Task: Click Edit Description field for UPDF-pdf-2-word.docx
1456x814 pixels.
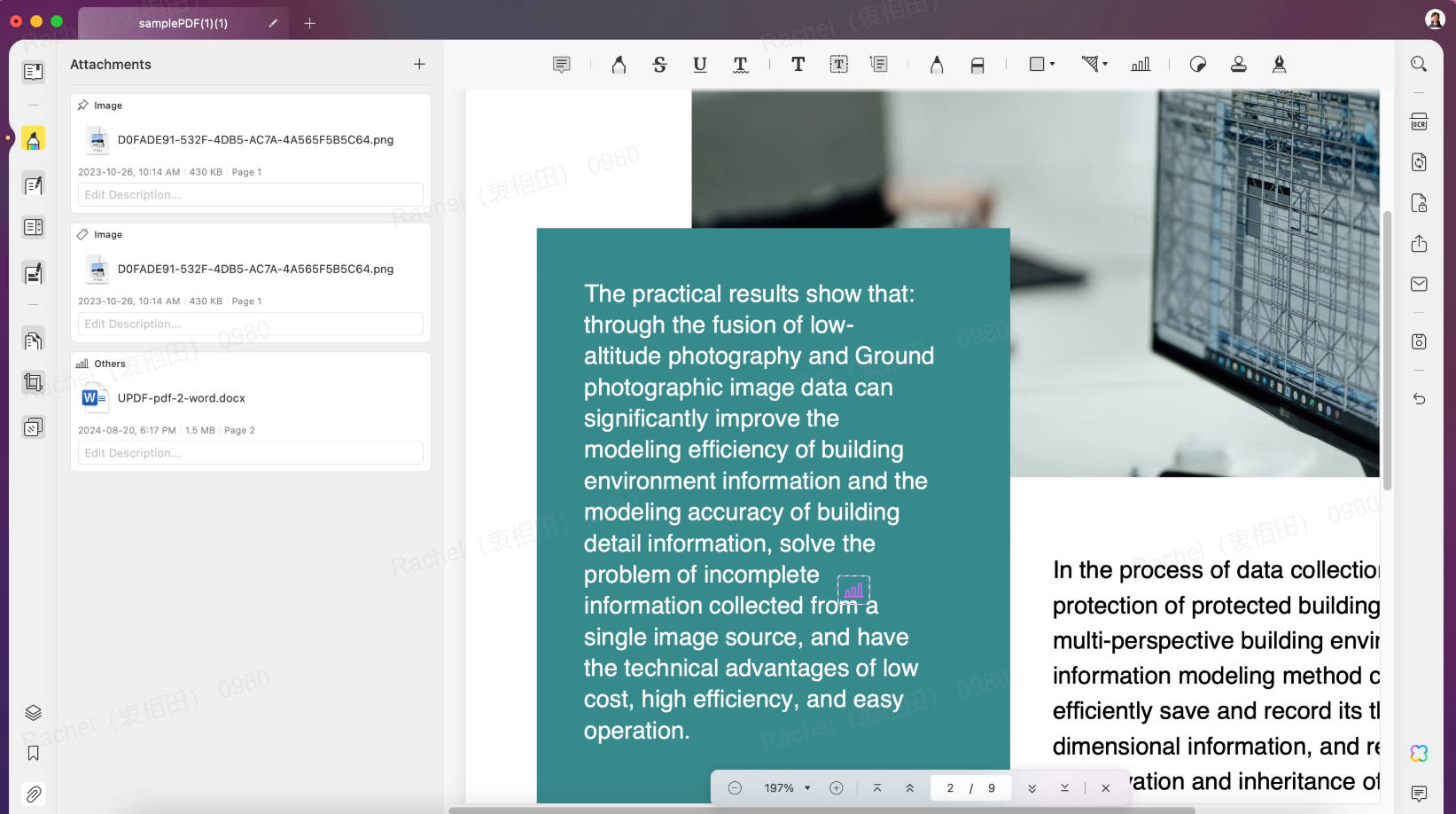Action: pos(251,453)
